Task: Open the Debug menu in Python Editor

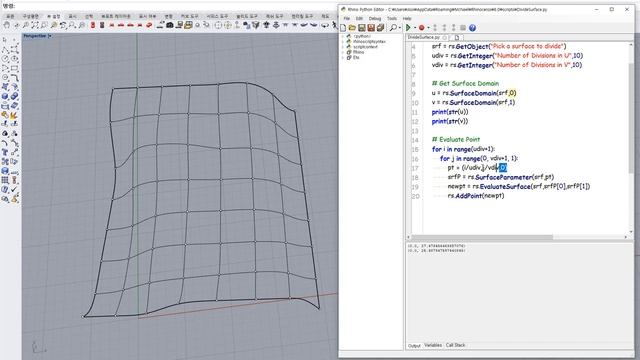Action: pos(375,18)
